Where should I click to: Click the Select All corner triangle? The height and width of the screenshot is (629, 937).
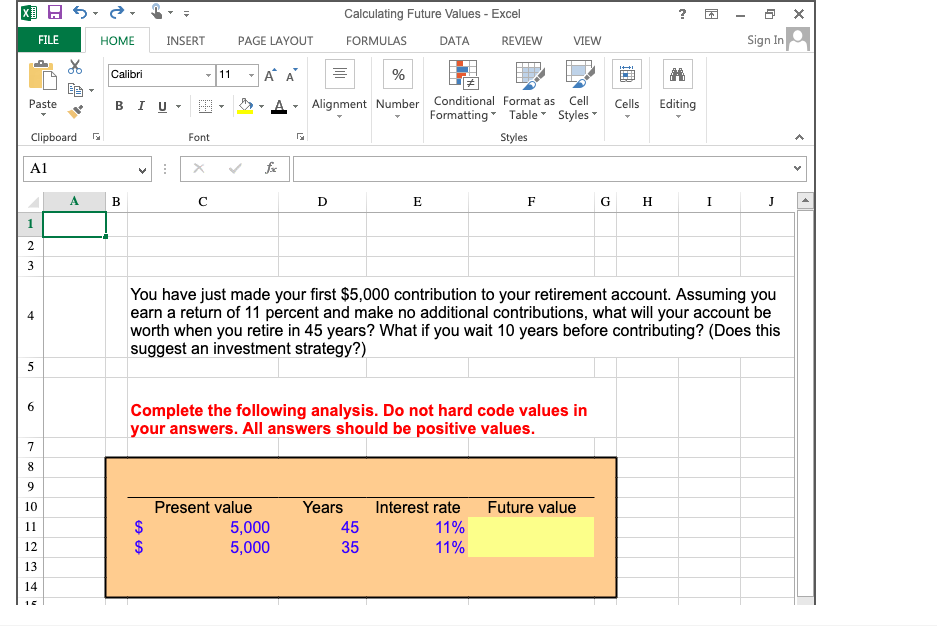tap(31, 202)
